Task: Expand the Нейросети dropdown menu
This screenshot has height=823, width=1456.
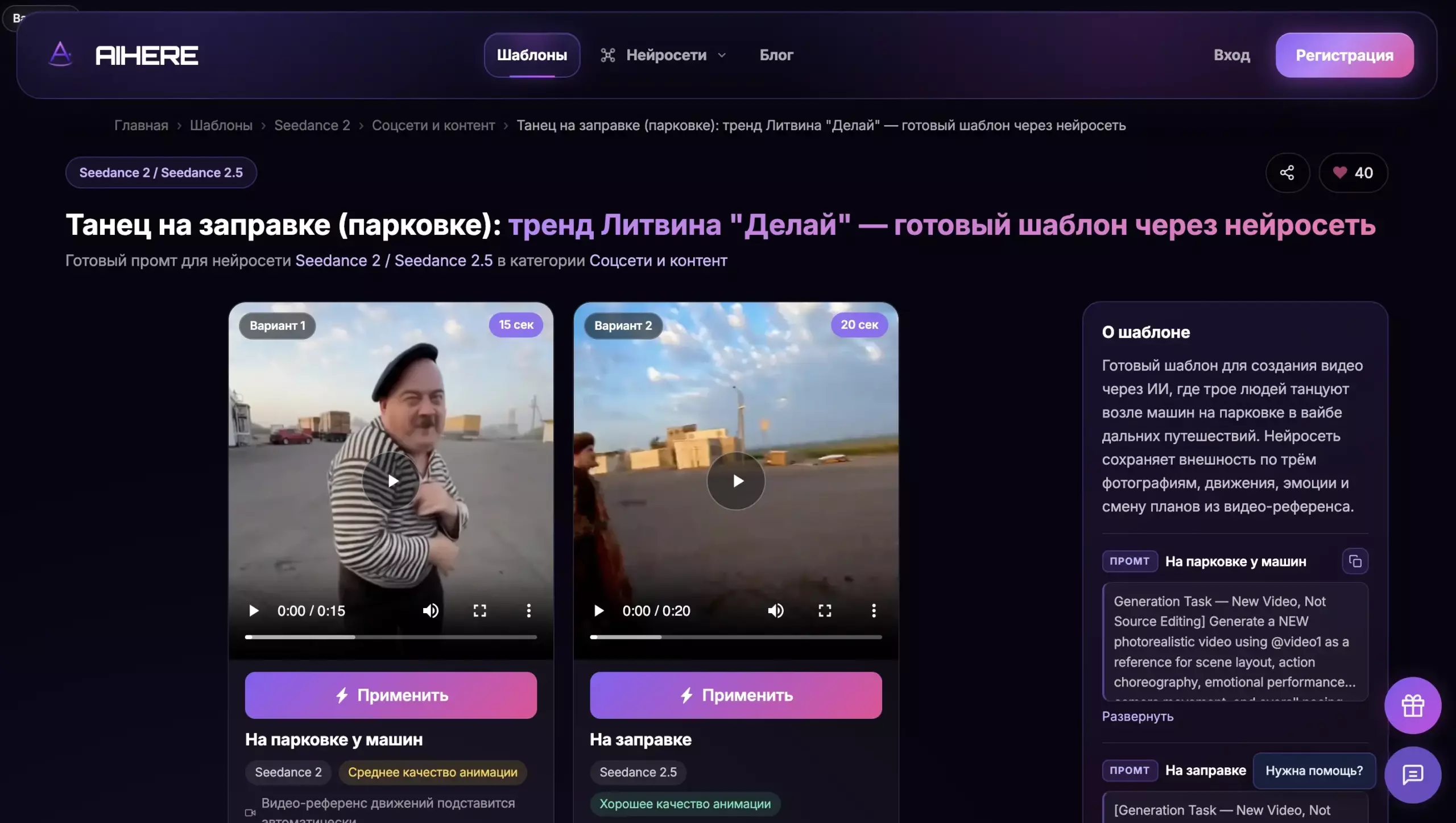Action: [x=663, y=55]
